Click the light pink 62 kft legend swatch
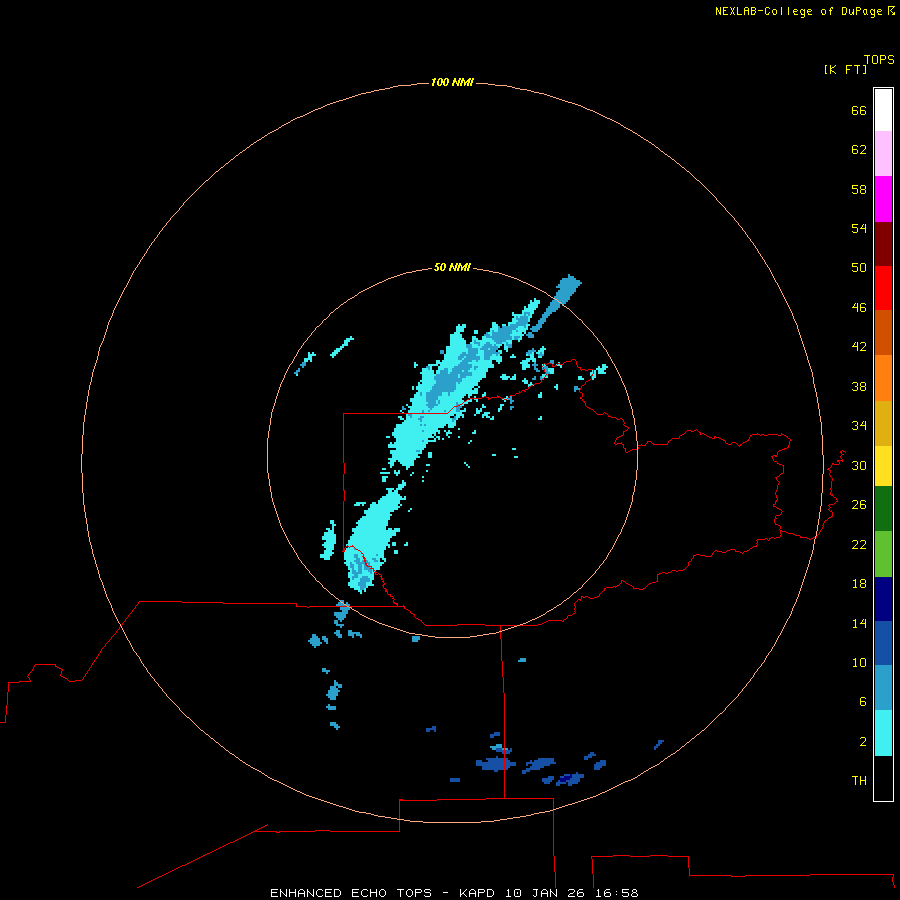 pos(883,153)
